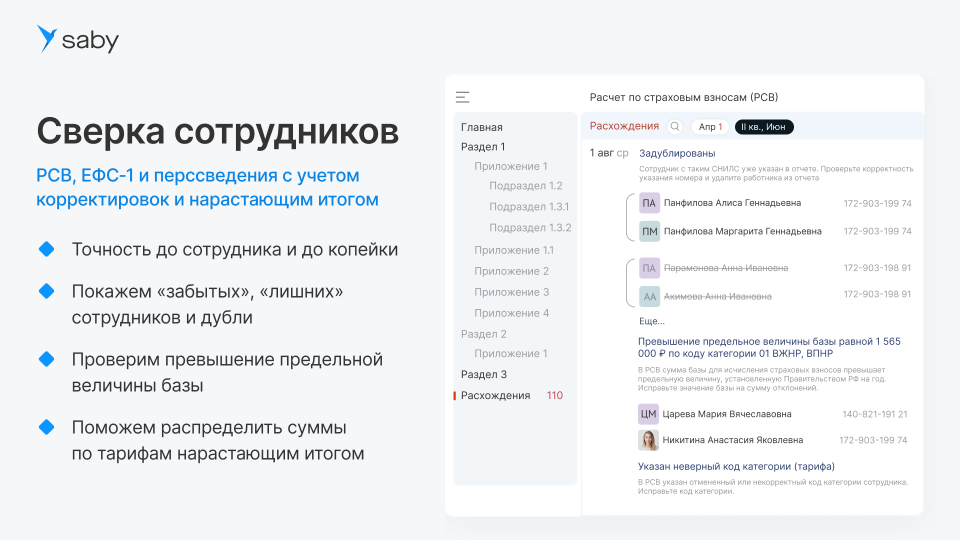This screenshot has width=960, height=540.
Task: Click the saby bird logo
Action: click(47, 39)
